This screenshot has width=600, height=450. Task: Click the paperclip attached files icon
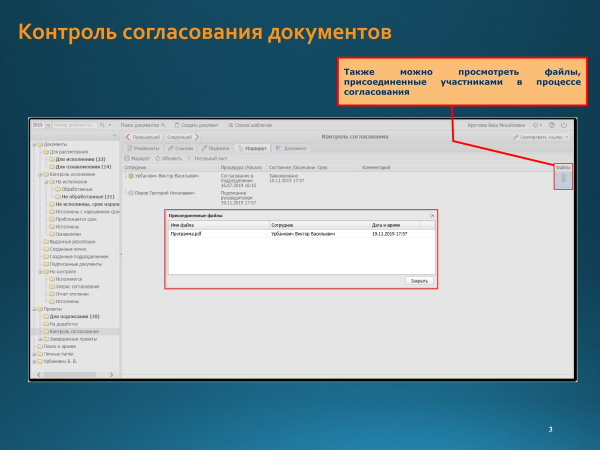pos(562,179)
